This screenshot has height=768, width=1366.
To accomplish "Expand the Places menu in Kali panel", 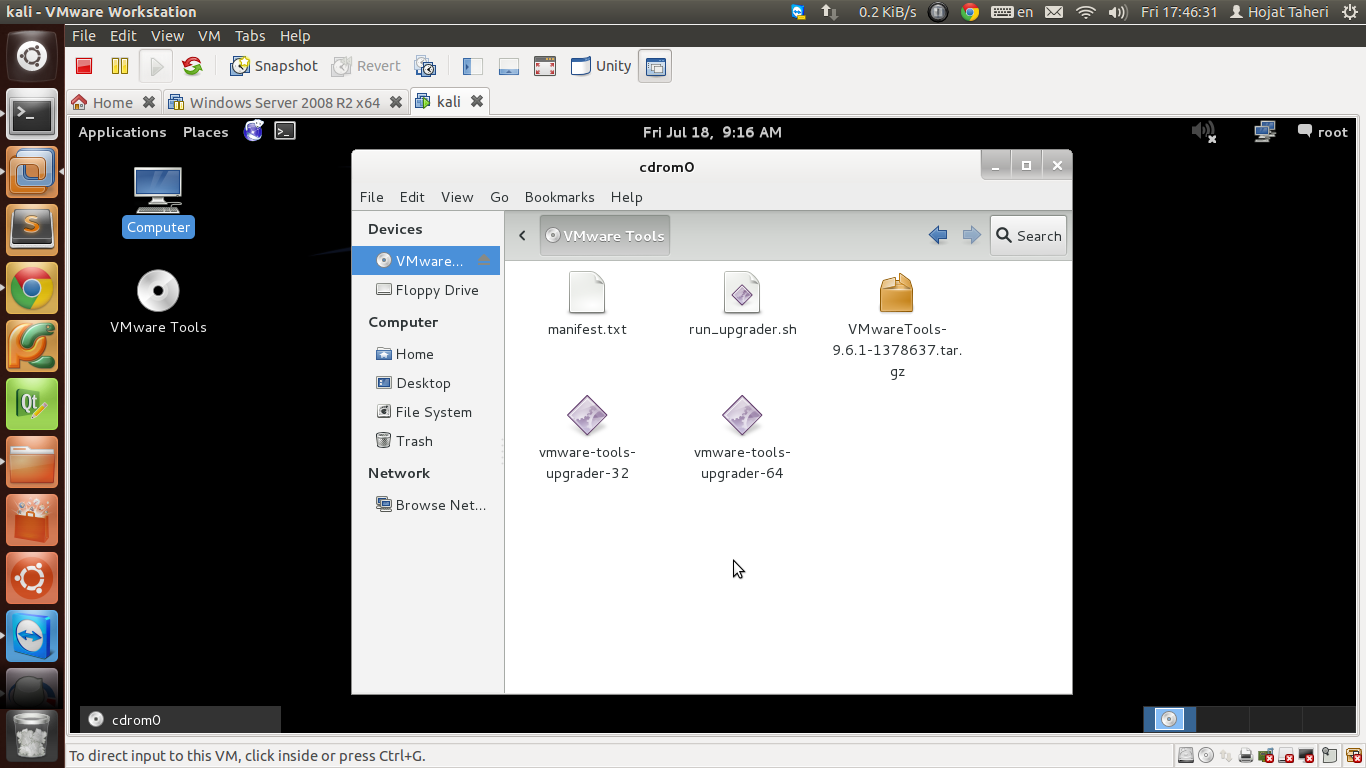I will (205, 132).
